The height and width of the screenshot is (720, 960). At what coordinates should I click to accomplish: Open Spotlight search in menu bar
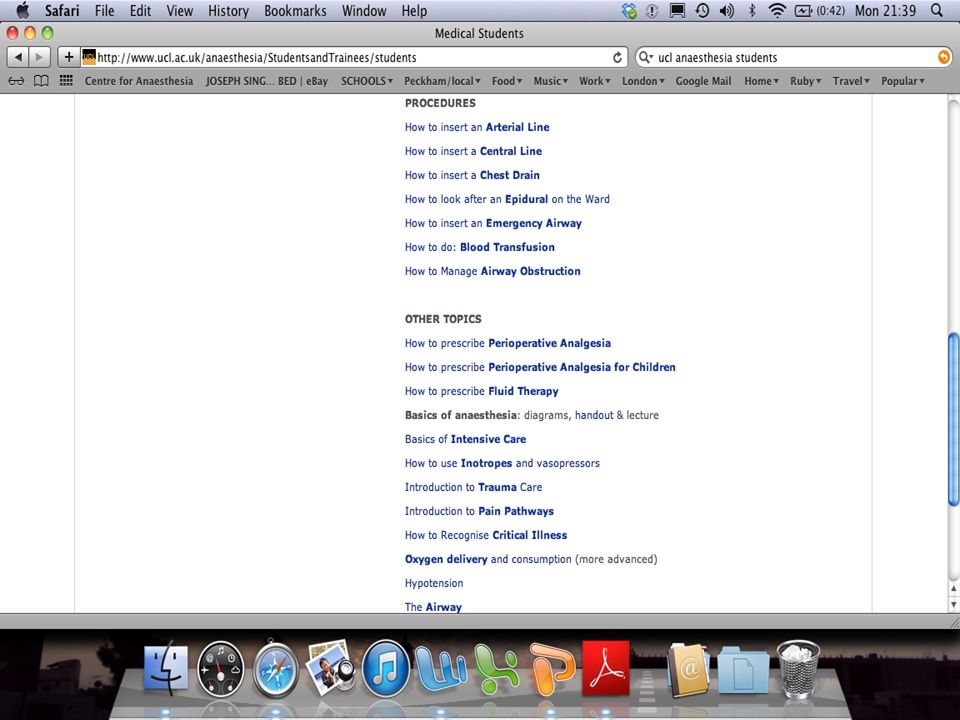[937, 10]
